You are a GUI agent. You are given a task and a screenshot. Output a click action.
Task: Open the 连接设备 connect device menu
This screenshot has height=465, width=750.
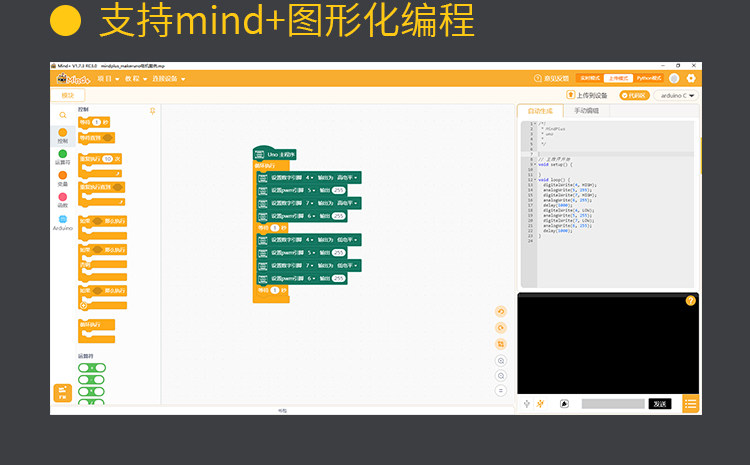pos(168,78)
